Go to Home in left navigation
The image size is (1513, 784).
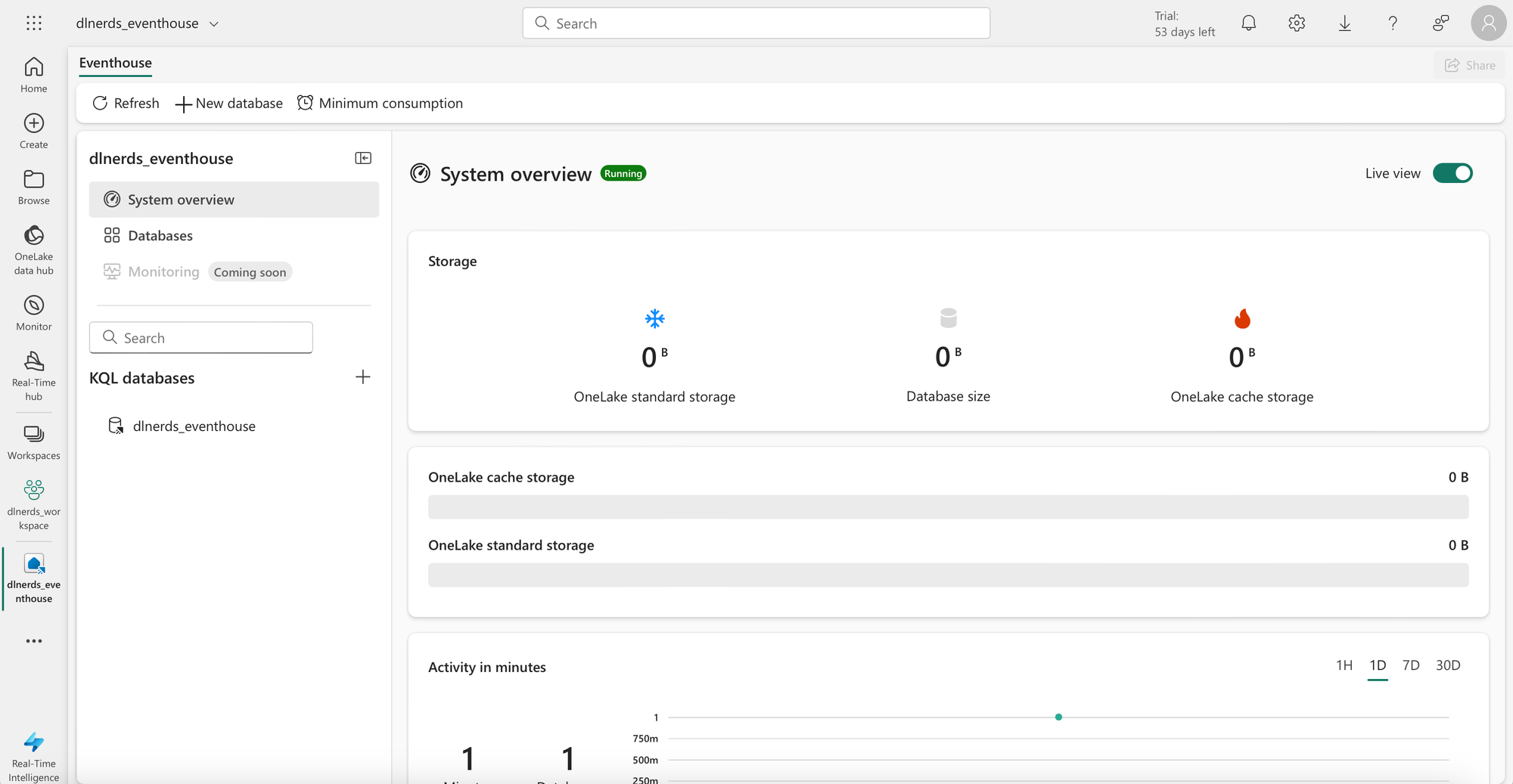click(34, 75)
